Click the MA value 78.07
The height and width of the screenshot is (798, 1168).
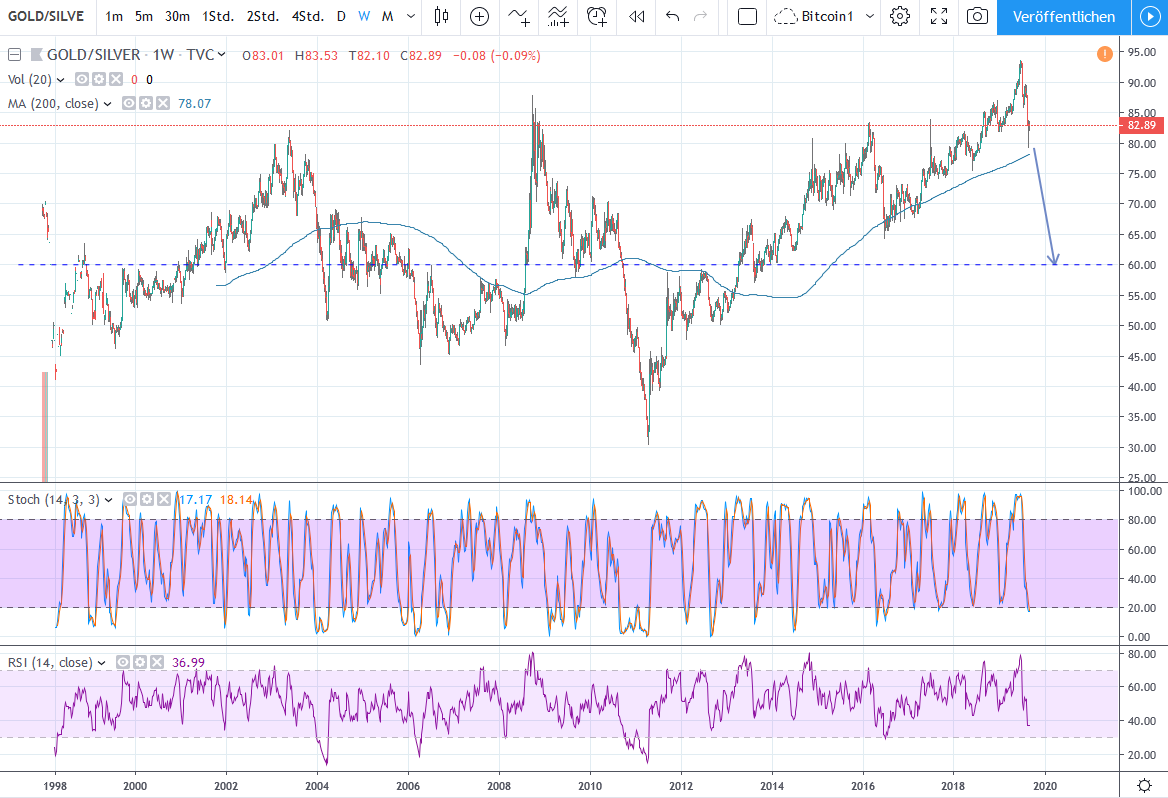pyautogui.click(x=194, y=104)
